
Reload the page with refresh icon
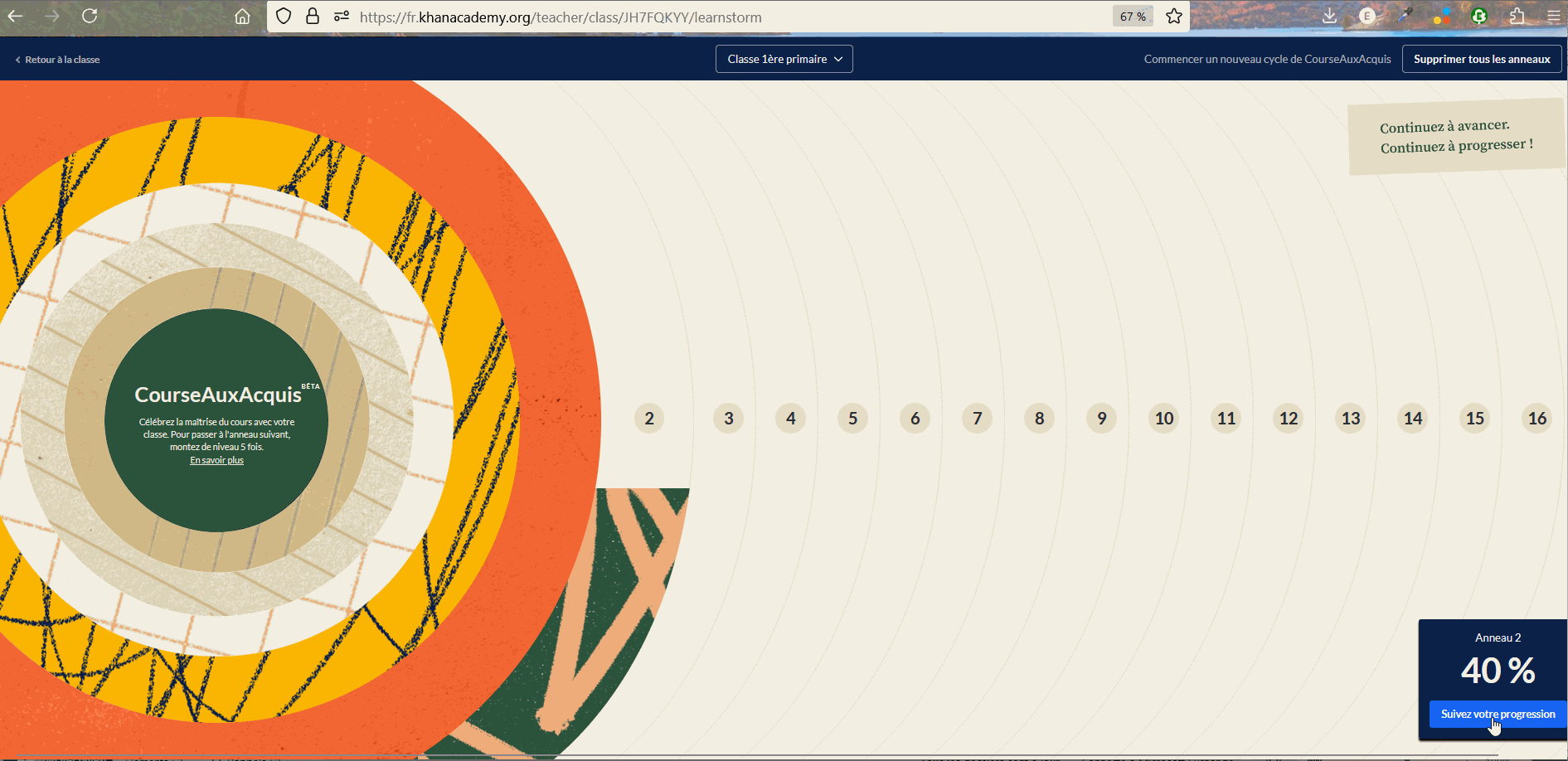coord(90,16)
